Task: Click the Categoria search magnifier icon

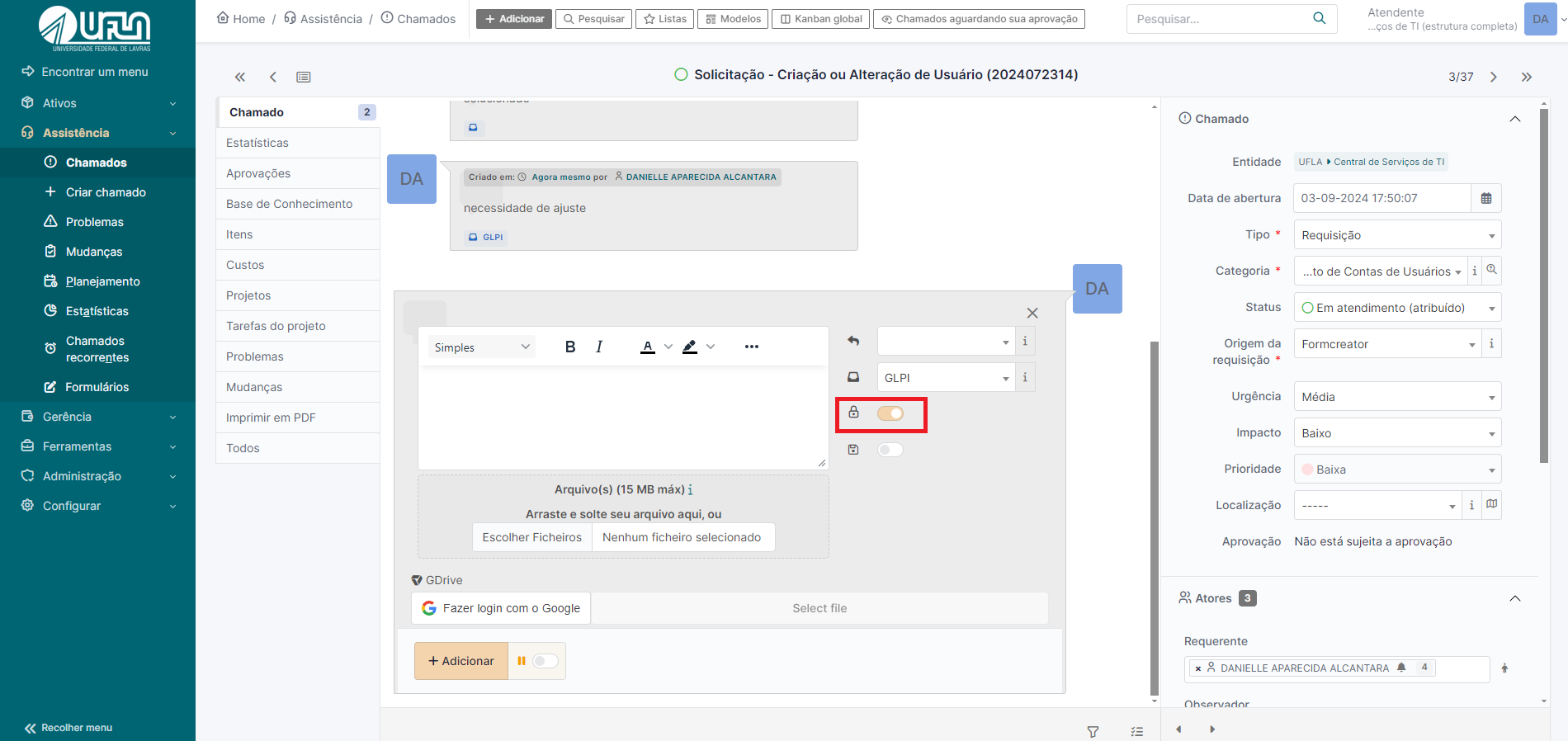Action: pos(1492,270)
